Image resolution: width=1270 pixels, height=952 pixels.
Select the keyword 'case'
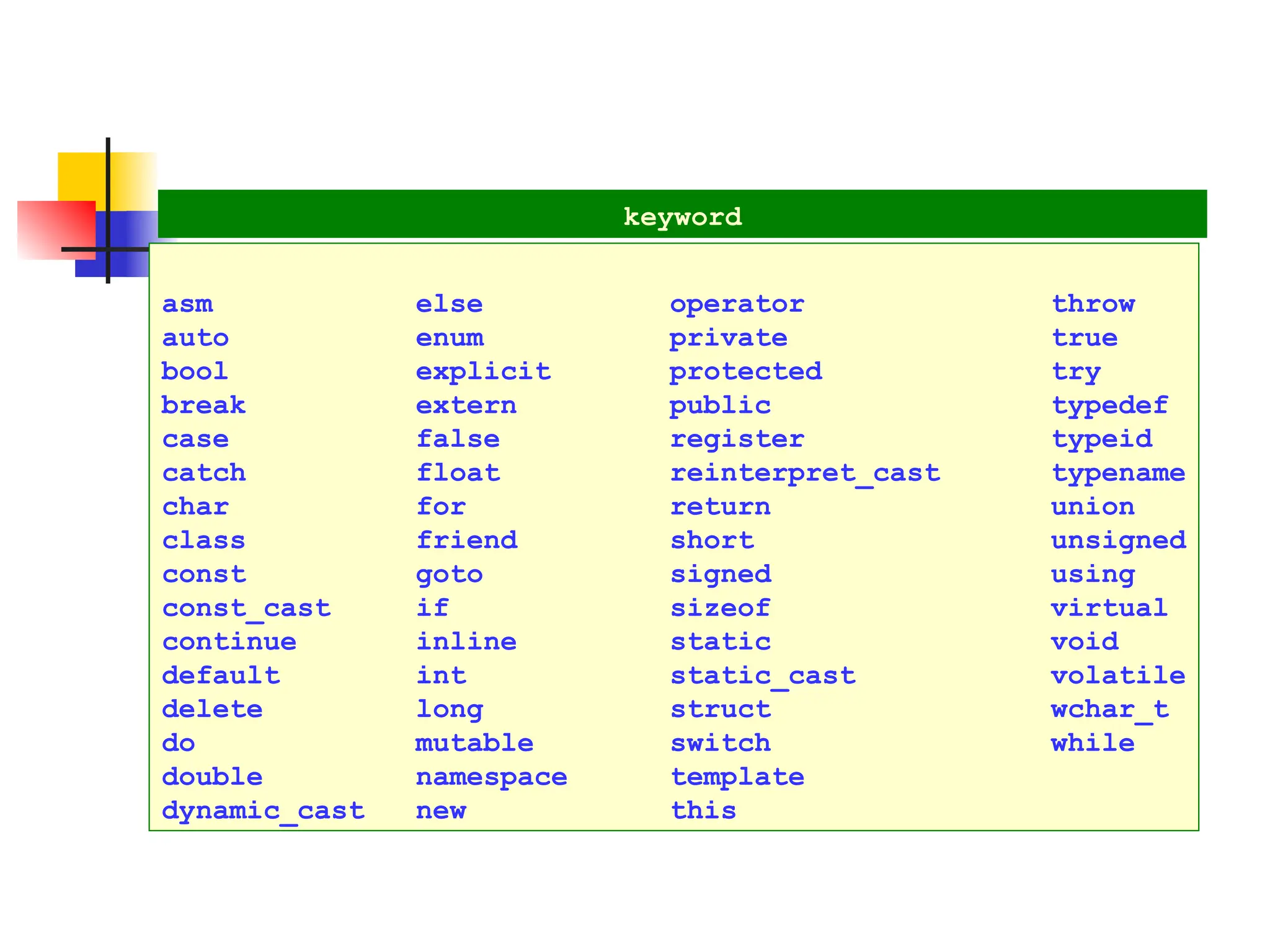point(195,439)
